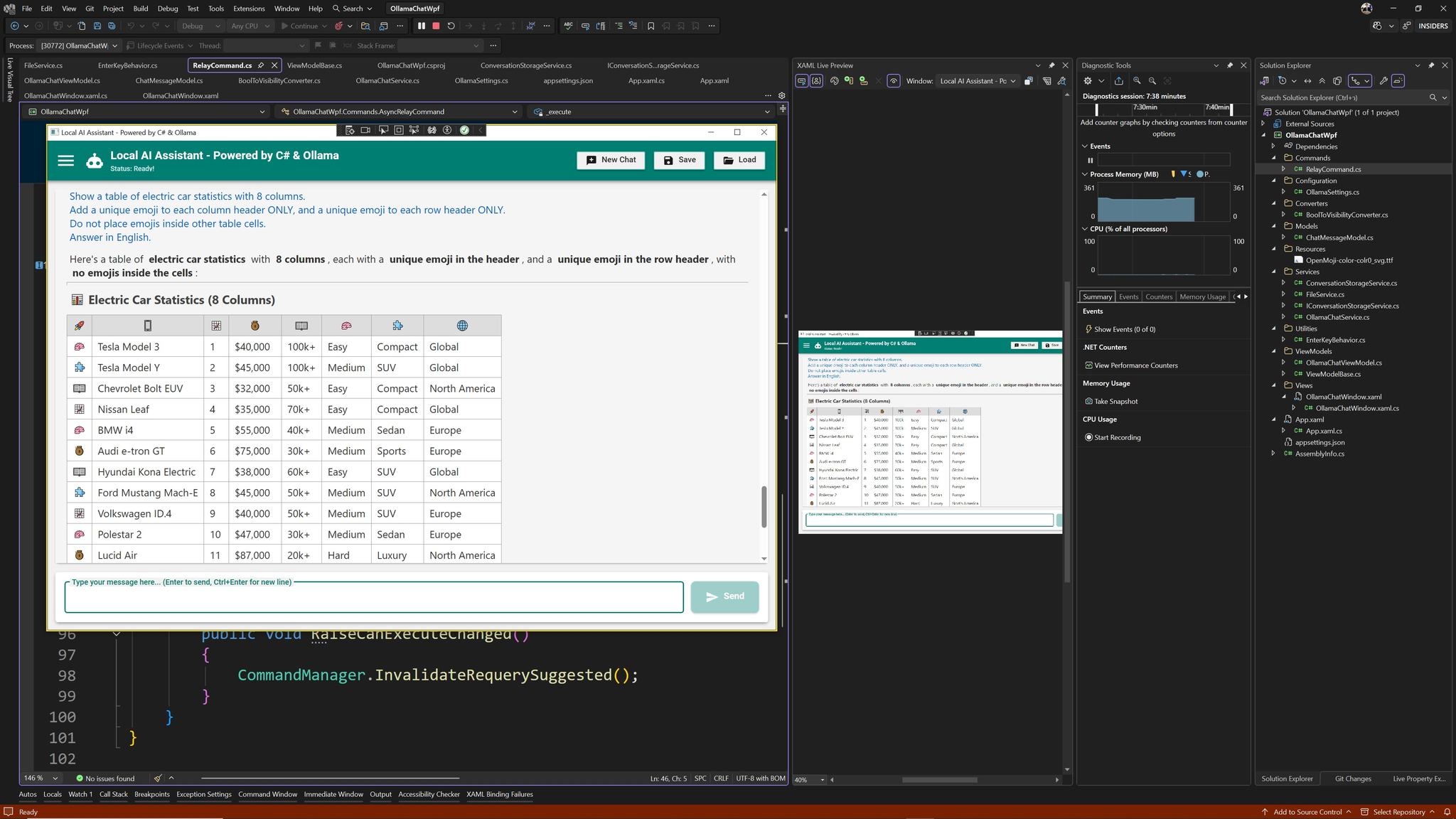Click the chat message input field
The height and width of the screenshot is (819, 1456).
tap(374, 598)
